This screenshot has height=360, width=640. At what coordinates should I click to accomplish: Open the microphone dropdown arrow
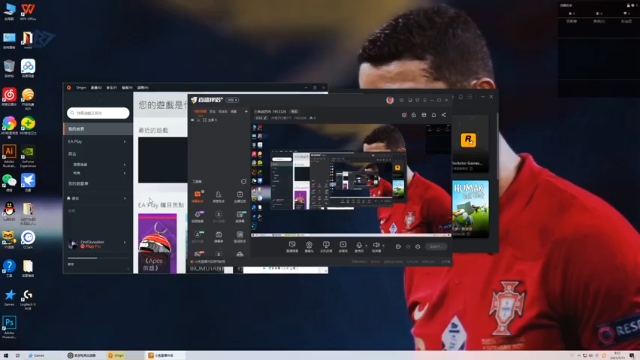366,246
